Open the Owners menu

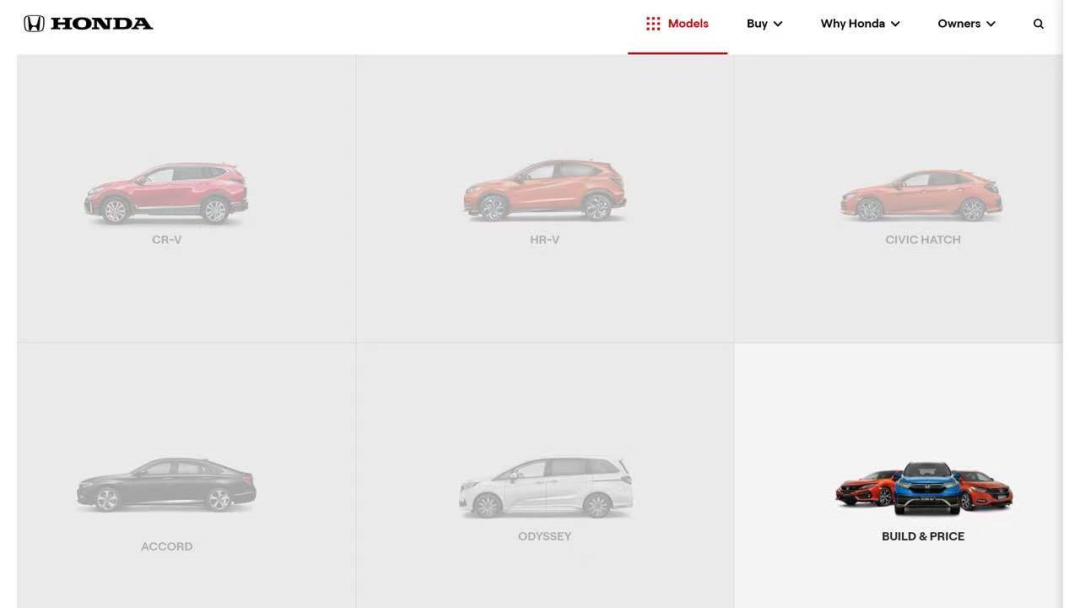(x=966, y=24)
